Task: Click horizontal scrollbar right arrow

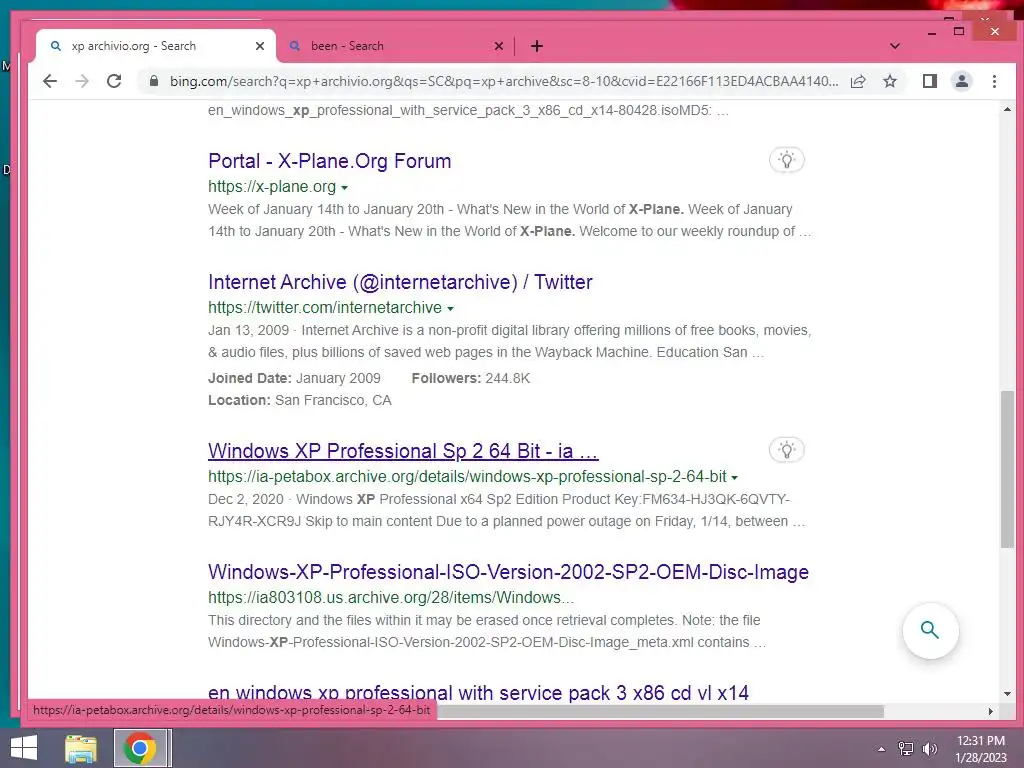Action: (991, 711)
